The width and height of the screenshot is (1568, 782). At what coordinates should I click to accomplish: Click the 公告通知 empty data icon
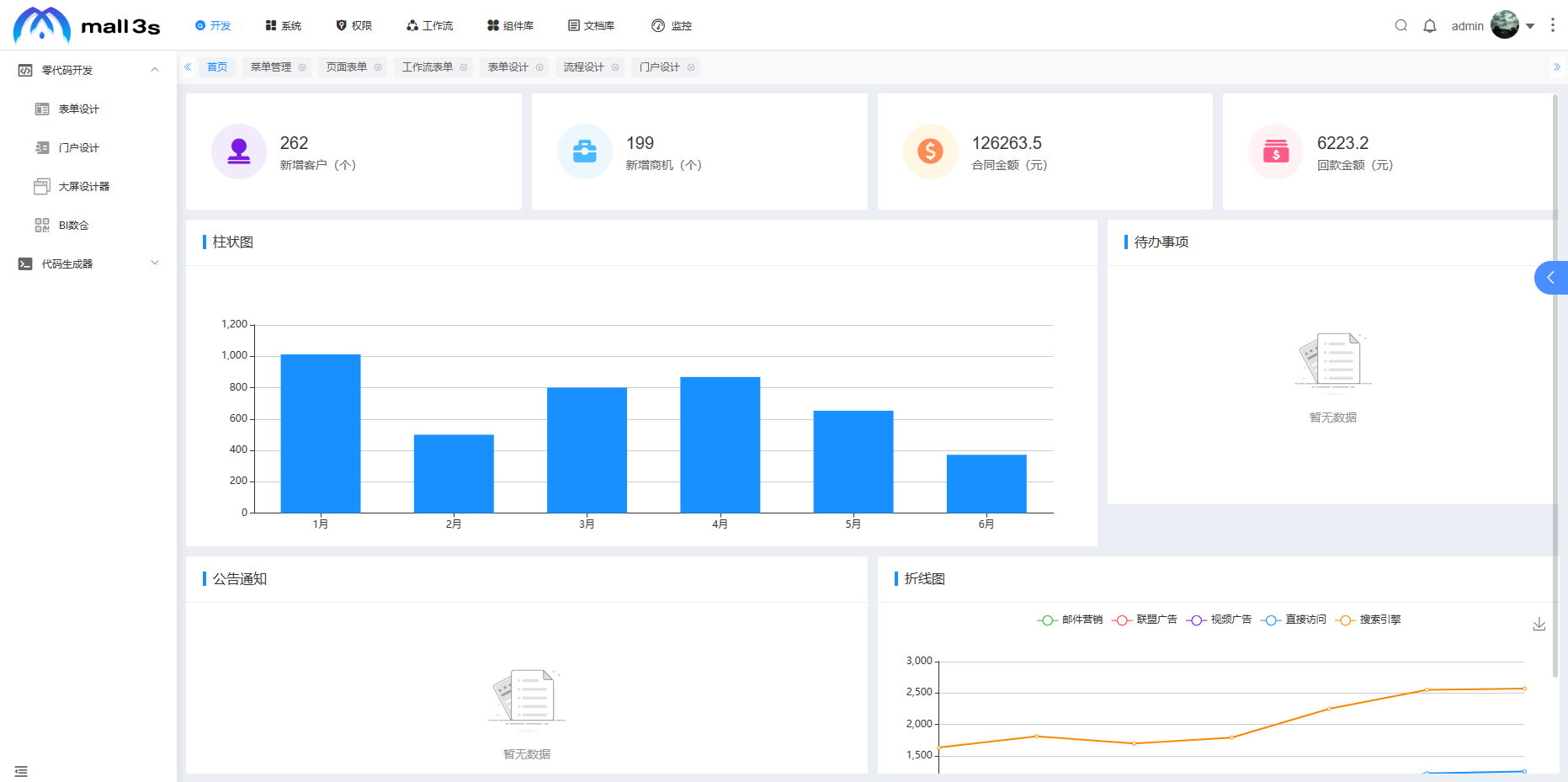527,700
